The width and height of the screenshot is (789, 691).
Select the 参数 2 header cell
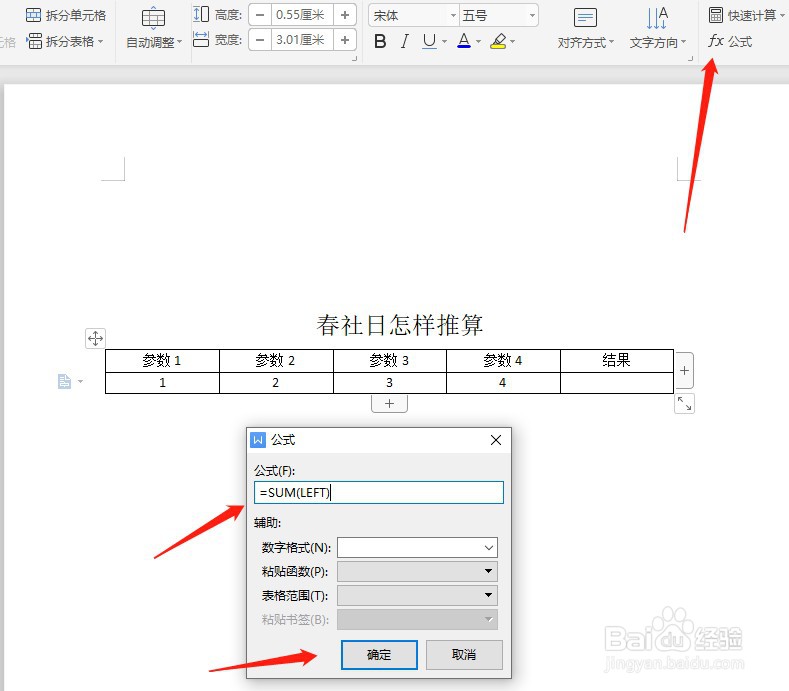point(276,361)
